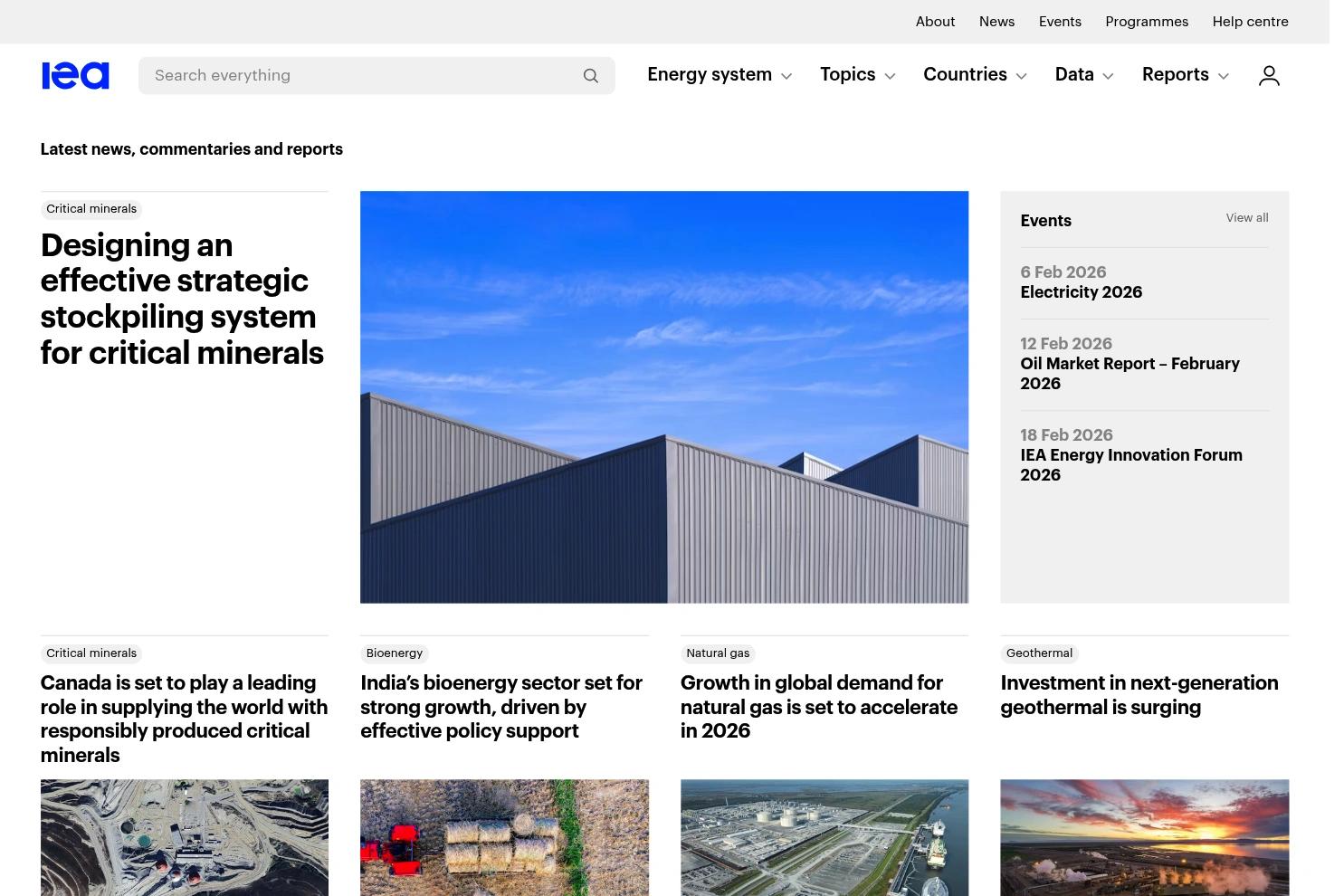Click the 6 Feb 2026 date
Viewport: 1344px width, 896px height.
(x=1063, y=272)
